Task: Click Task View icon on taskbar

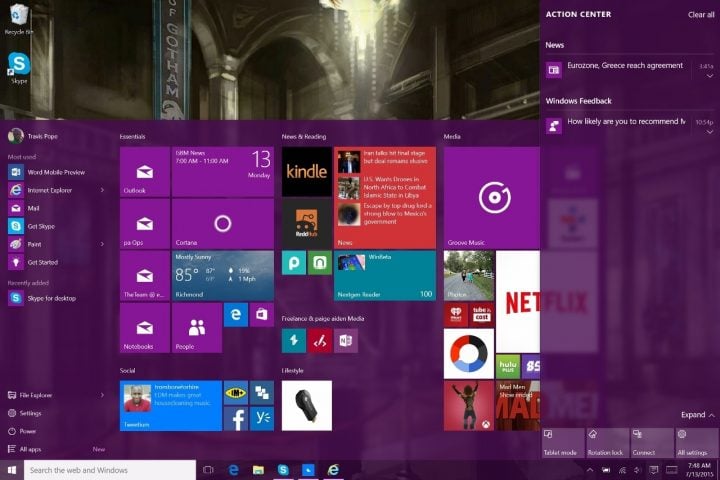Action: [208, 470]
